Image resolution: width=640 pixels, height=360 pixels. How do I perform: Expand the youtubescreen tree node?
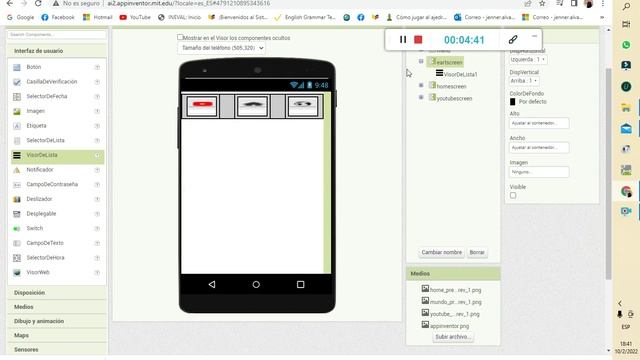[421, 97]
